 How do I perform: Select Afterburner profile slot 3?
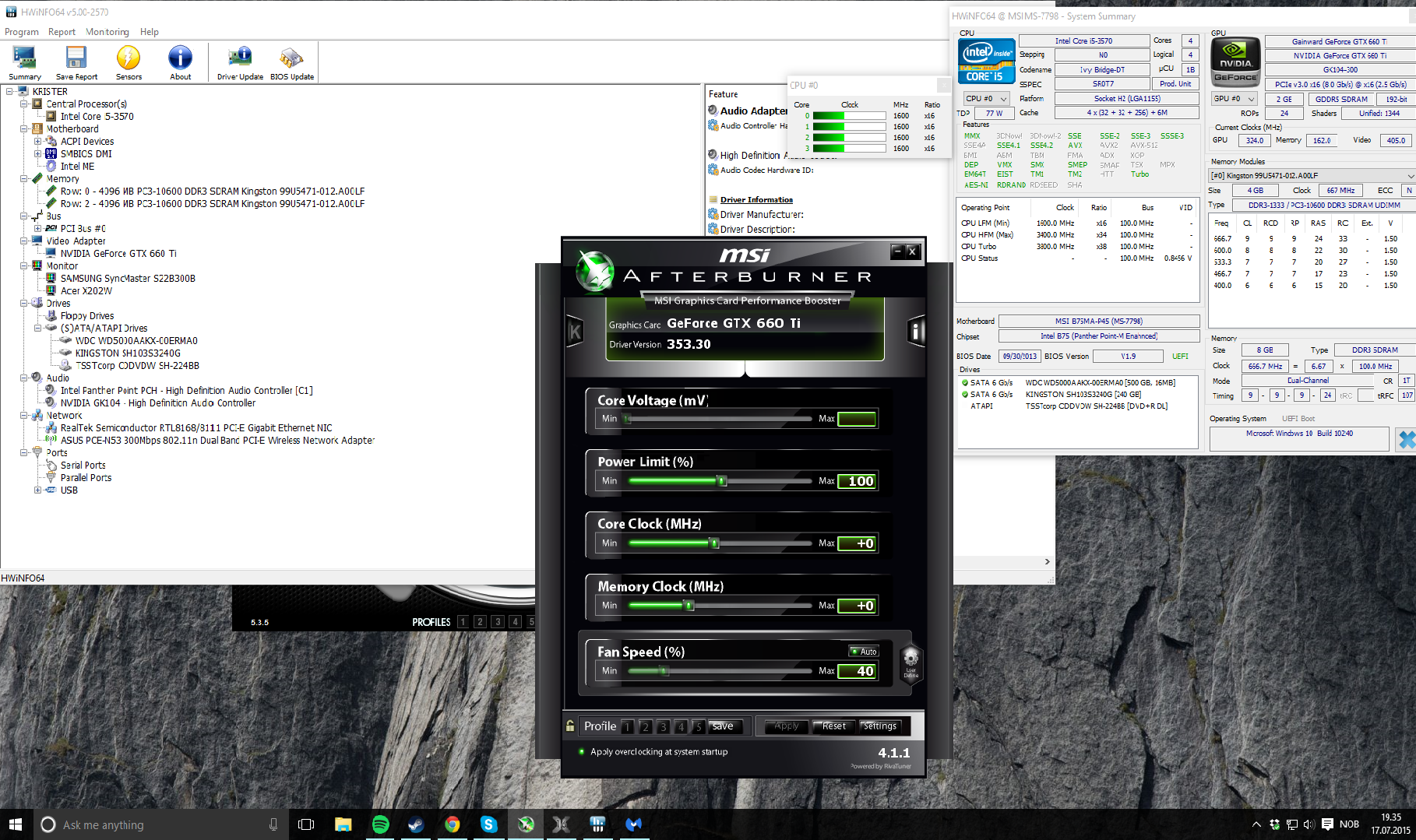[x=664, y=726]
